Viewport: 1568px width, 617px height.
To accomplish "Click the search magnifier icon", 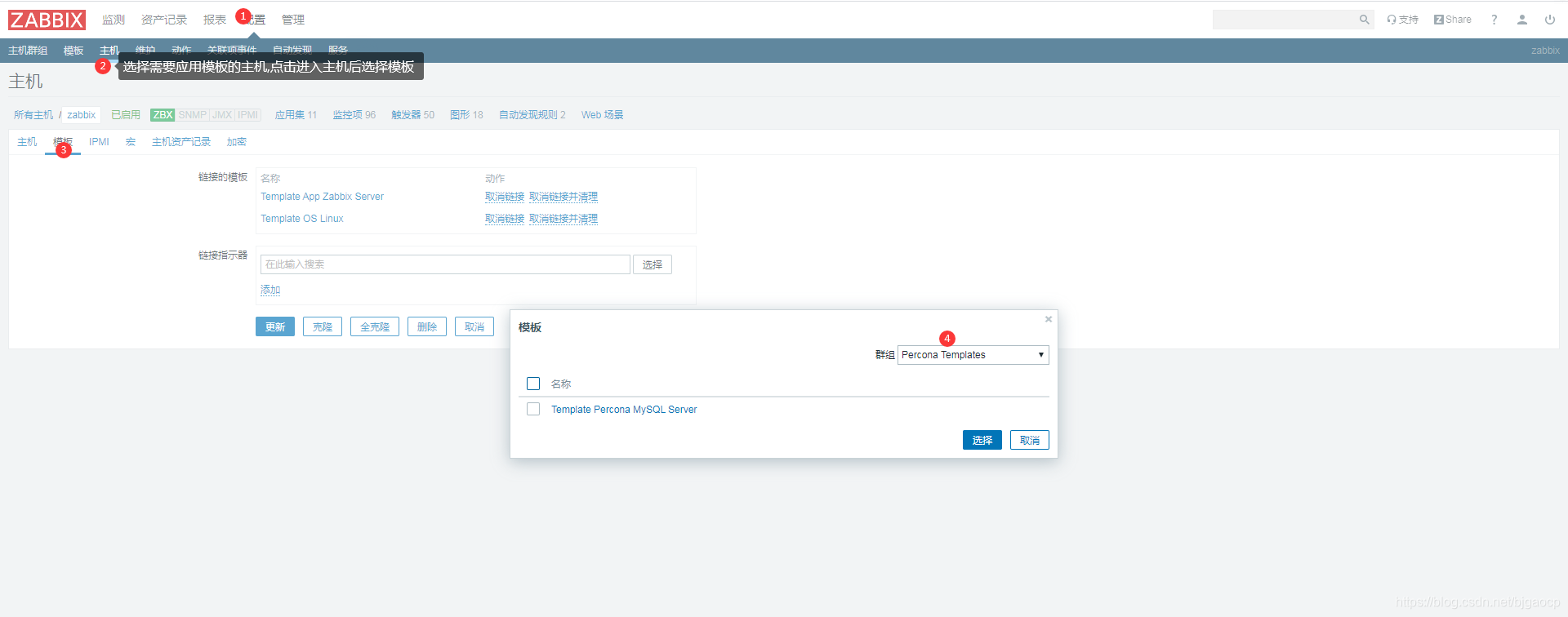I will tap(1364, 20).
